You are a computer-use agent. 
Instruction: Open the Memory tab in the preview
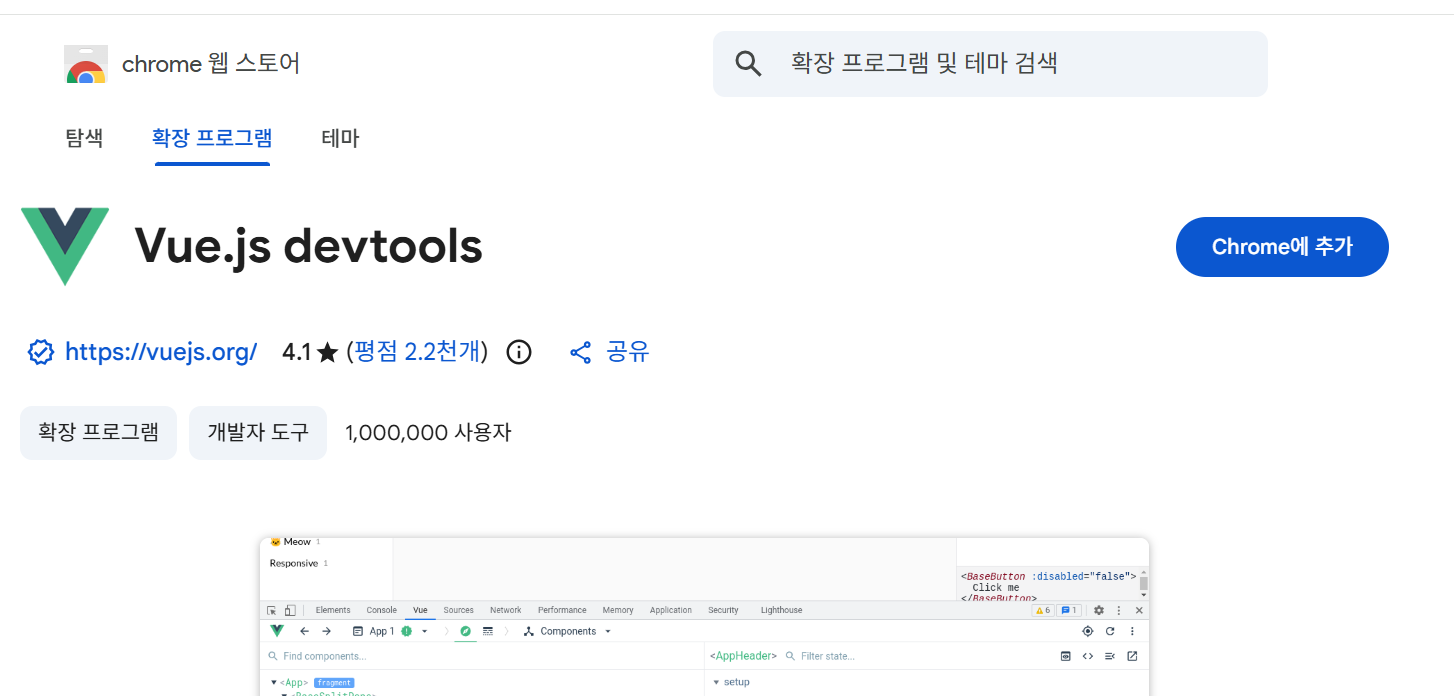click(x=618, y=610)
